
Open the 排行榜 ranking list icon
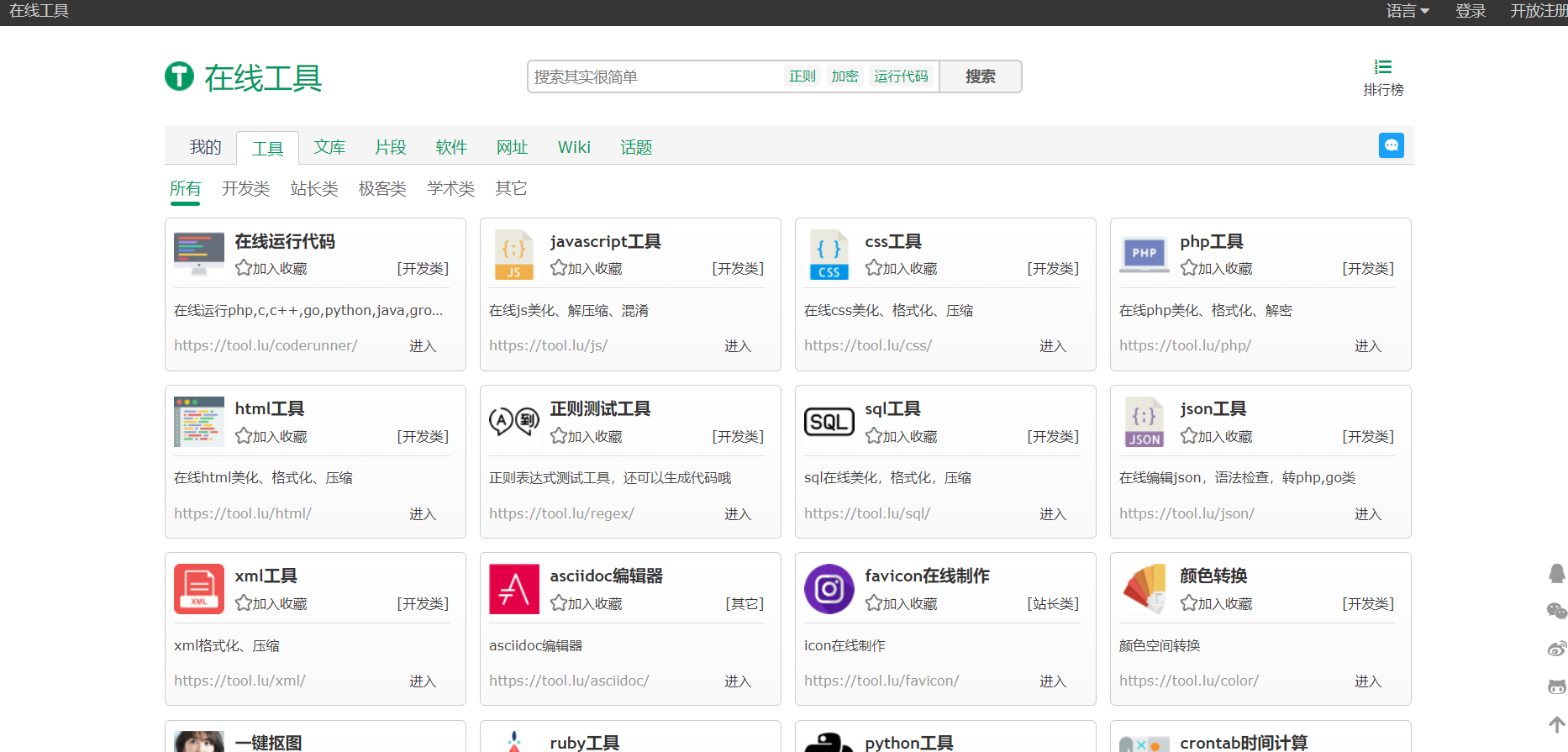[1383, 67]
